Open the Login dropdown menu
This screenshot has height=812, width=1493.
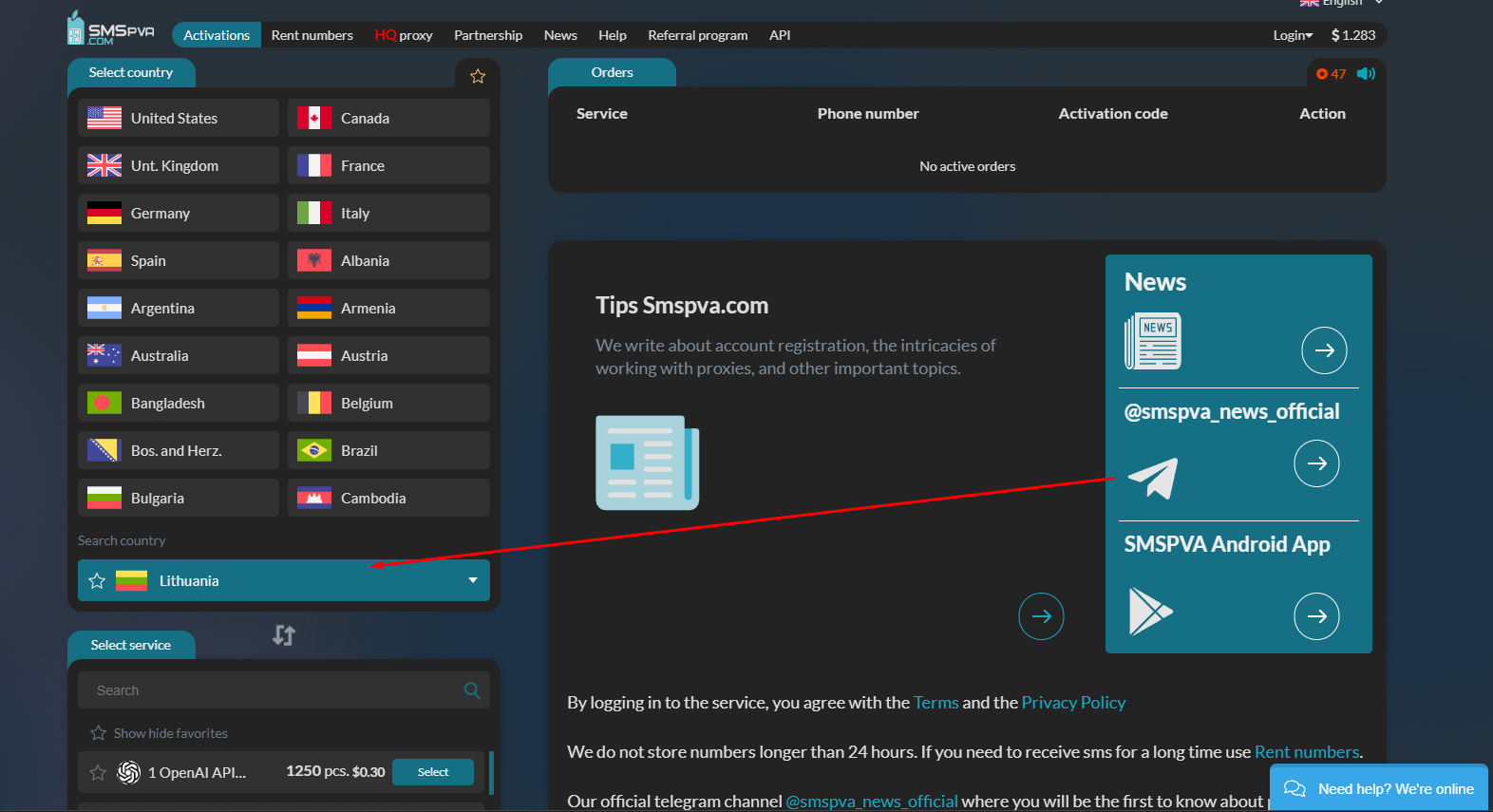[1293, 35]
